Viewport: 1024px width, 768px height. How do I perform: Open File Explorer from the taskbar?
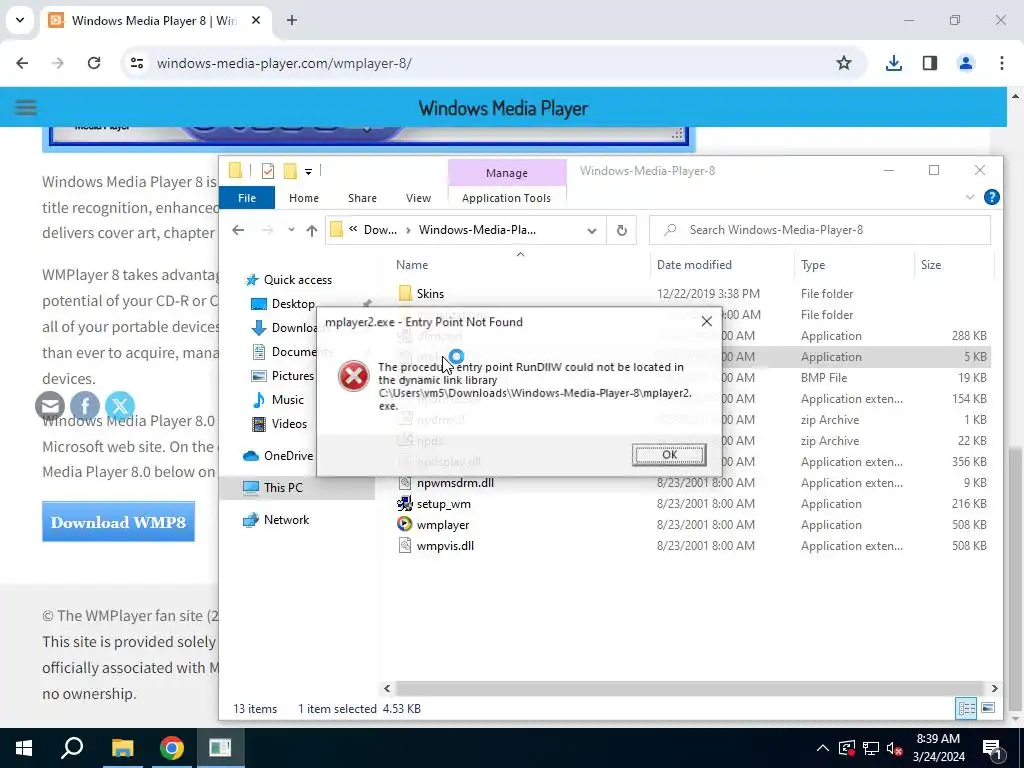(x=122, y=748)
